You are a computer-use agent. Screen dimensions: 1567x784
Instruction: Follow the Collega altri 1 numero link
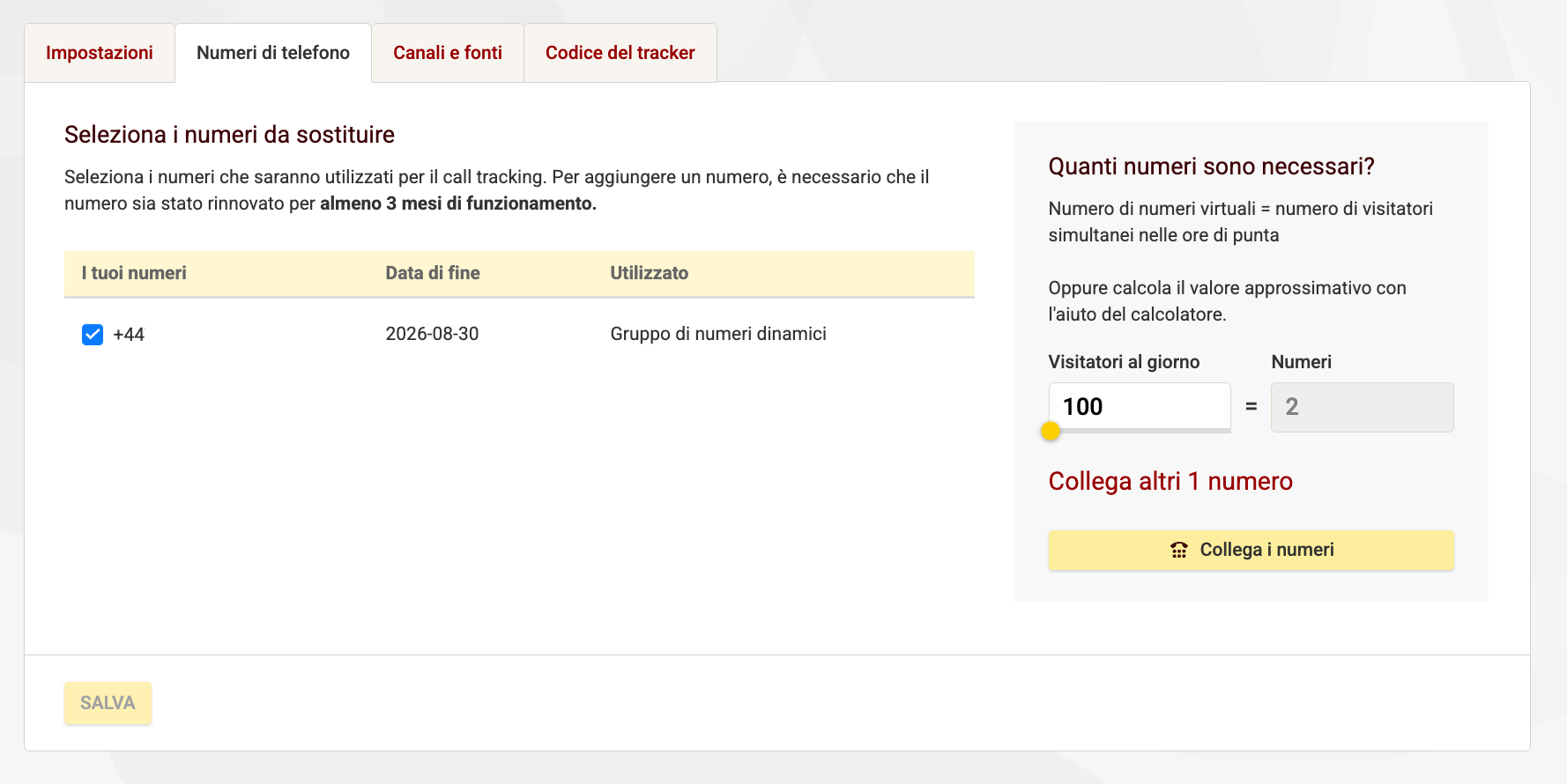(1170, 481)
